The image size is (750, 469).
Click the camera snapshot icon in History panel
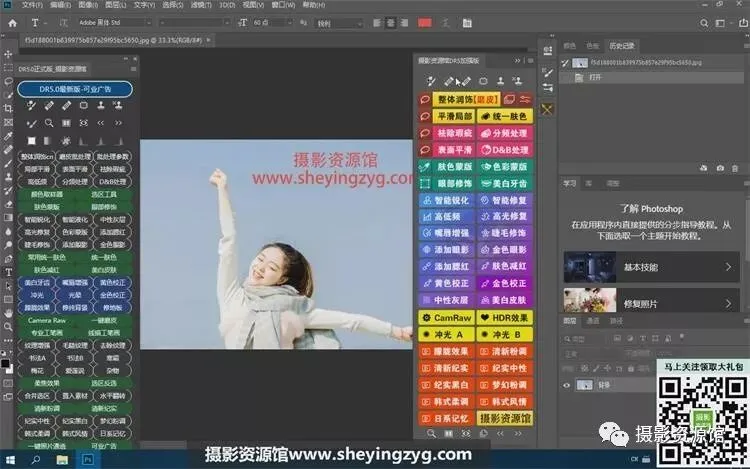coord(720,168)
